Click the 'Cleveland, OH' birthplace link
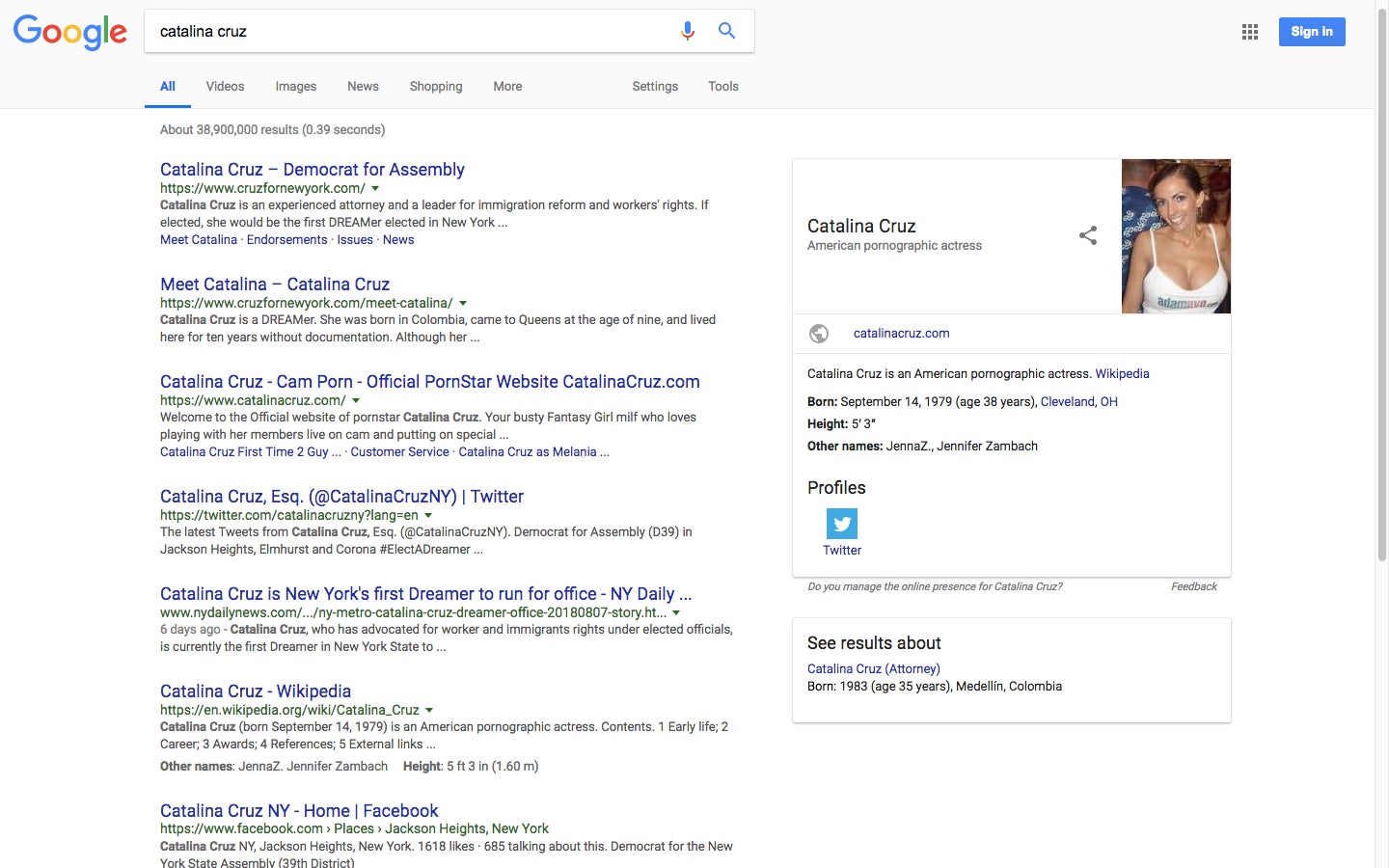 pyautogui.click(x=1078, y=402)
